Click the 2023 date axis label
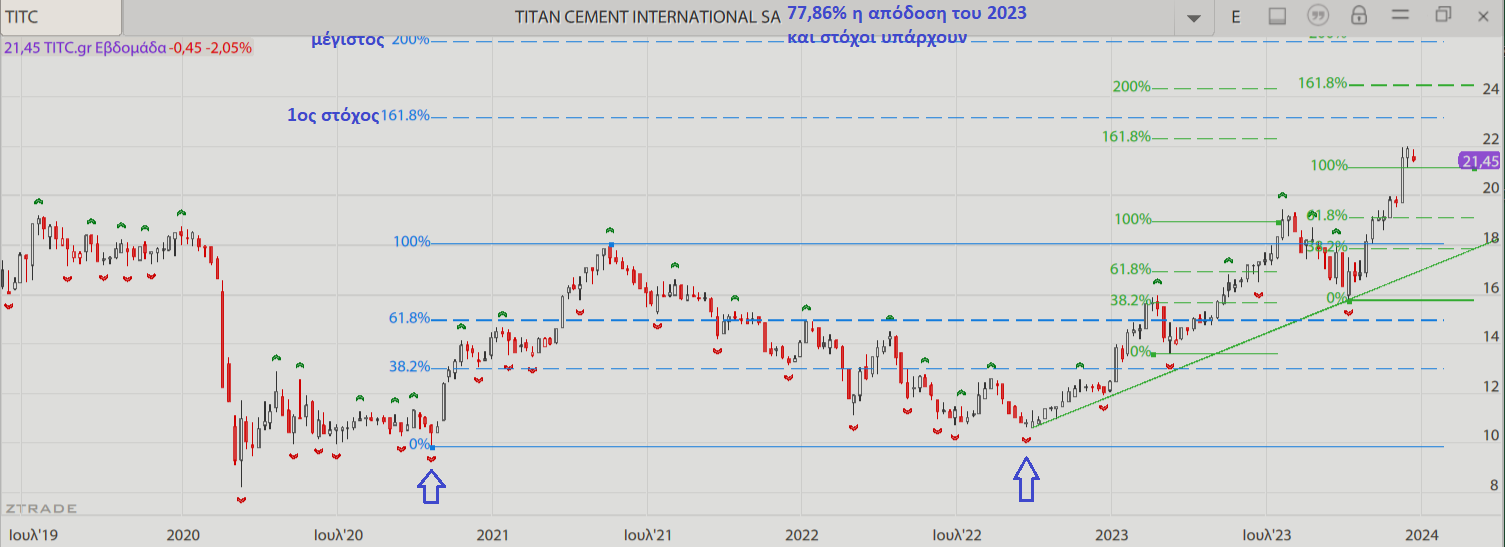This screenshot has width=1505, height=547. coord(1112,534)
